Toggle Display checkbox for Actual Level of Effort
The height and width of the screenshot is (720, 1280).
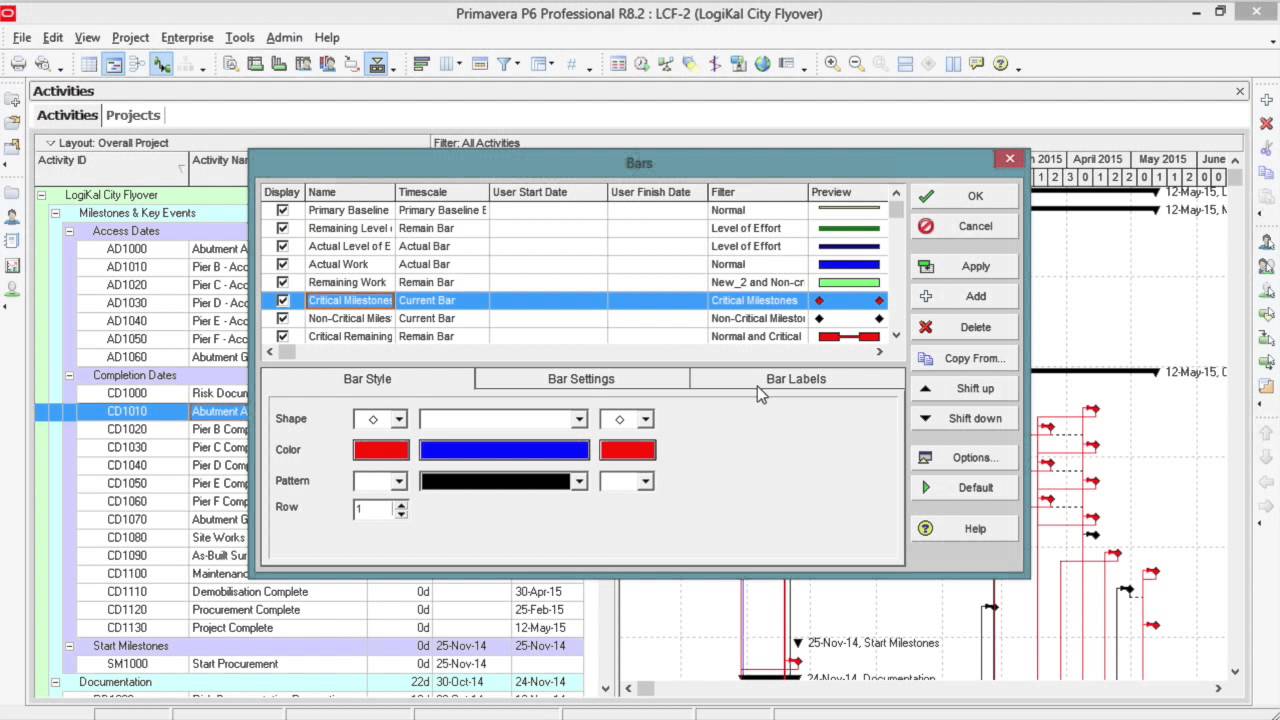(283, 246)
